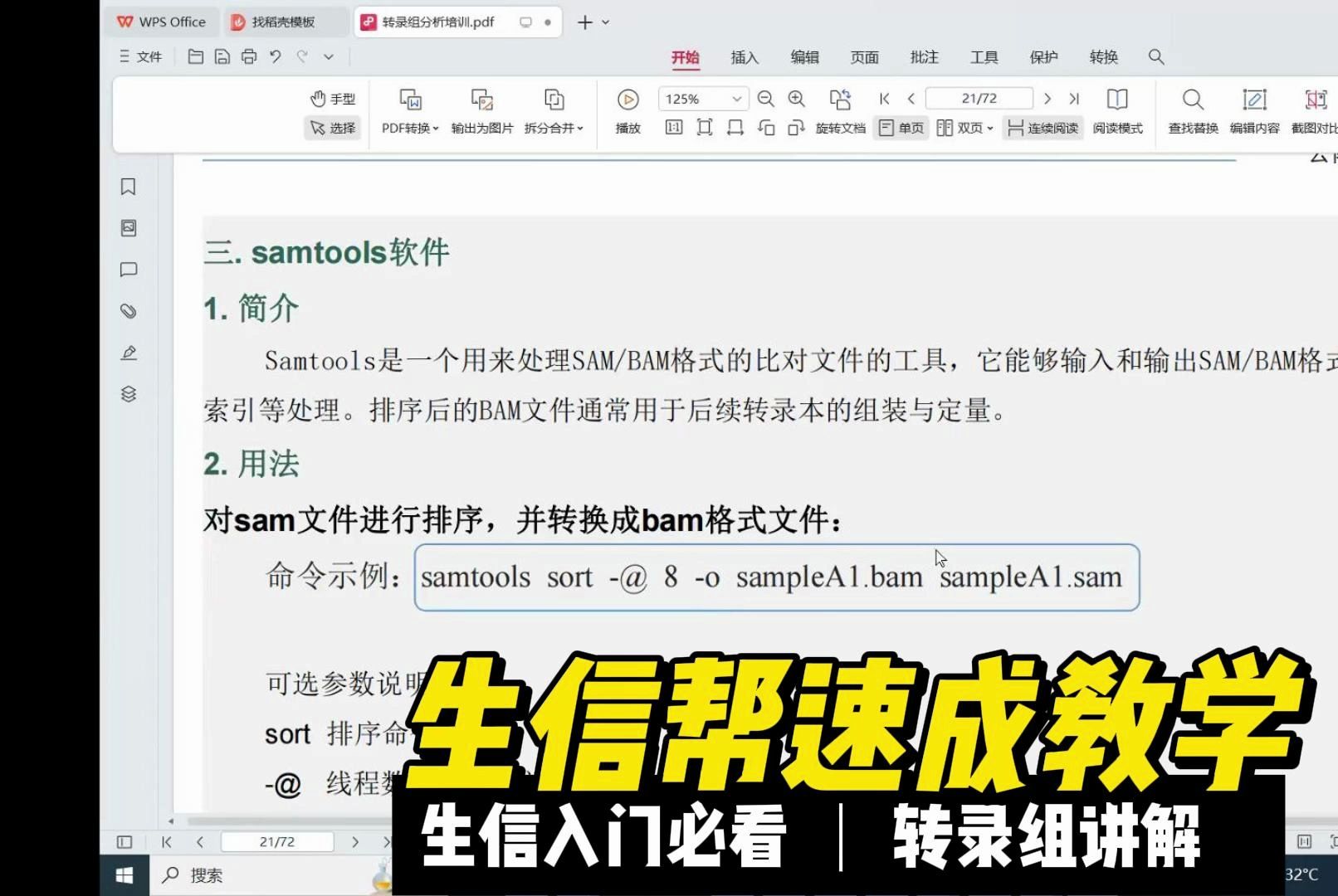Open the 125% zoom level dropdown
Viewport: 1338px width, 896px height.
pos(703,99)
